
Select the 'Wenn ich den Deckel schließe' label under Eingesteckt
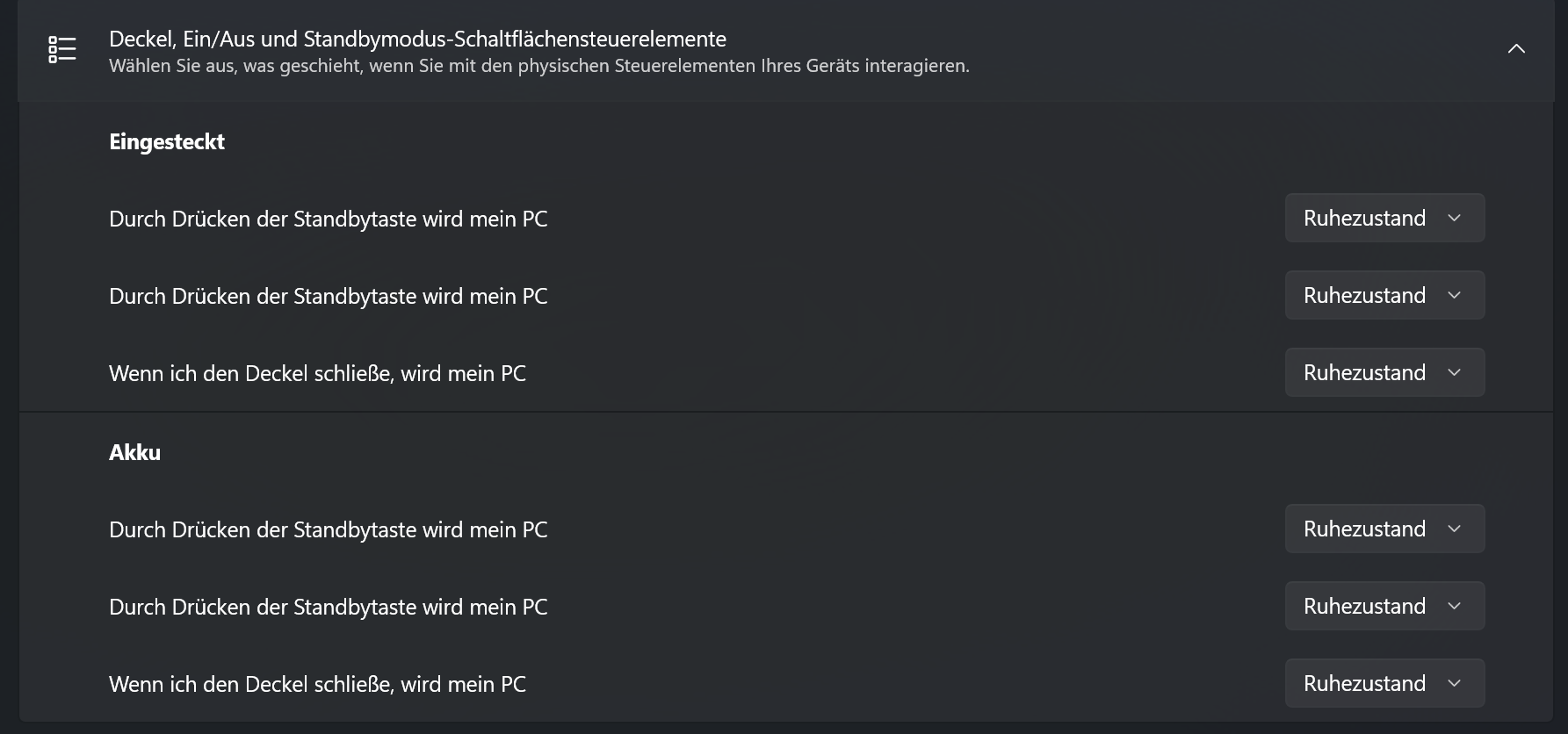[x=317, y=373]
